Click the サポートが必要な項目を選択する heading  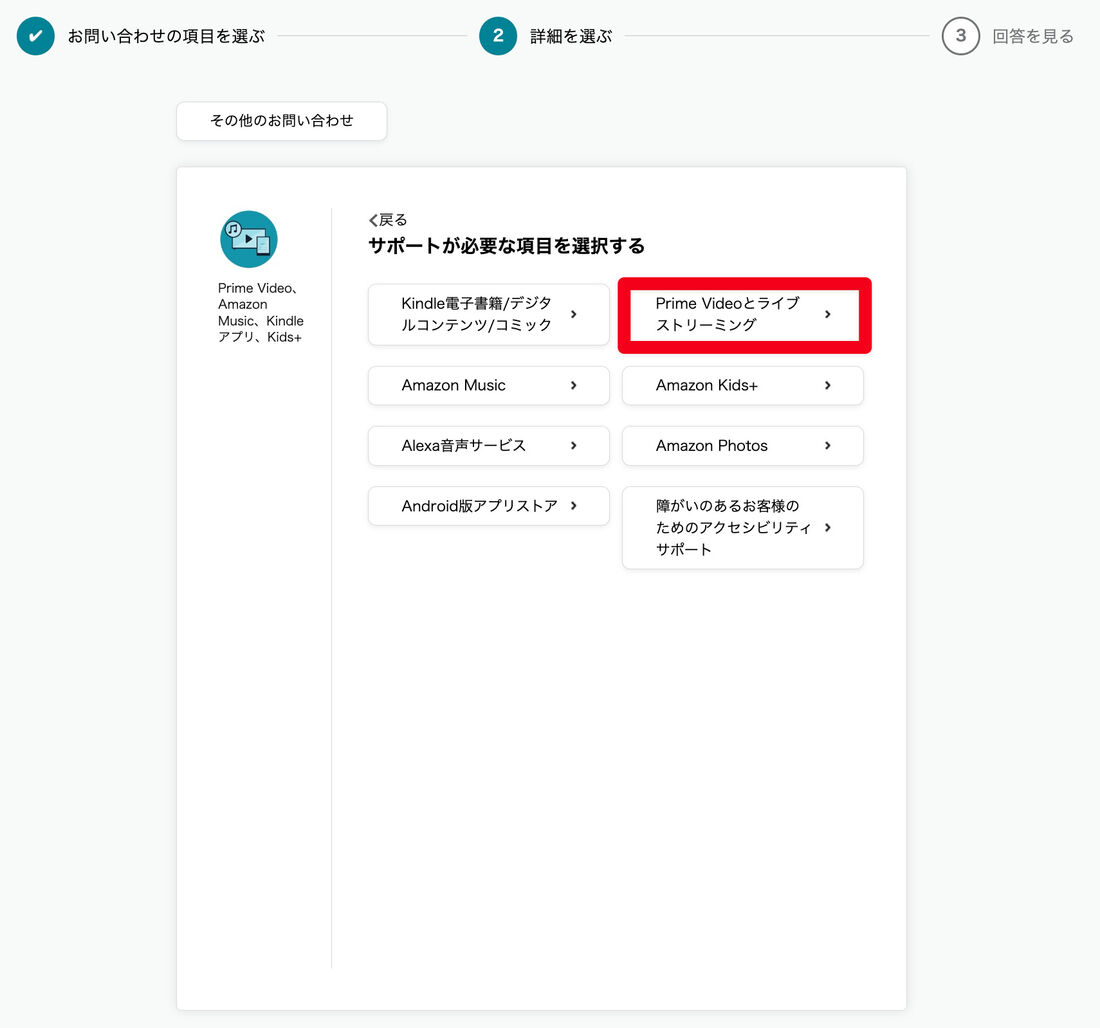(507, 246)
